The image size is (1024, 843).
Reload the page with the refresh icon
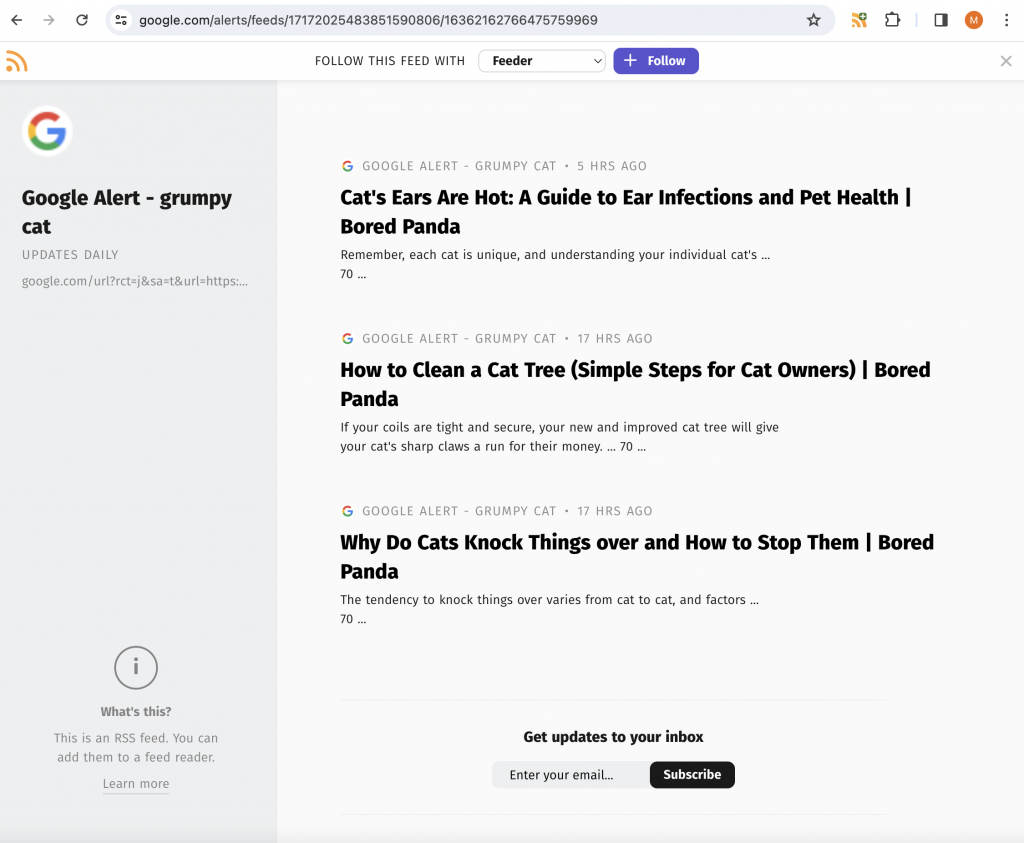(x=82, y=20)
